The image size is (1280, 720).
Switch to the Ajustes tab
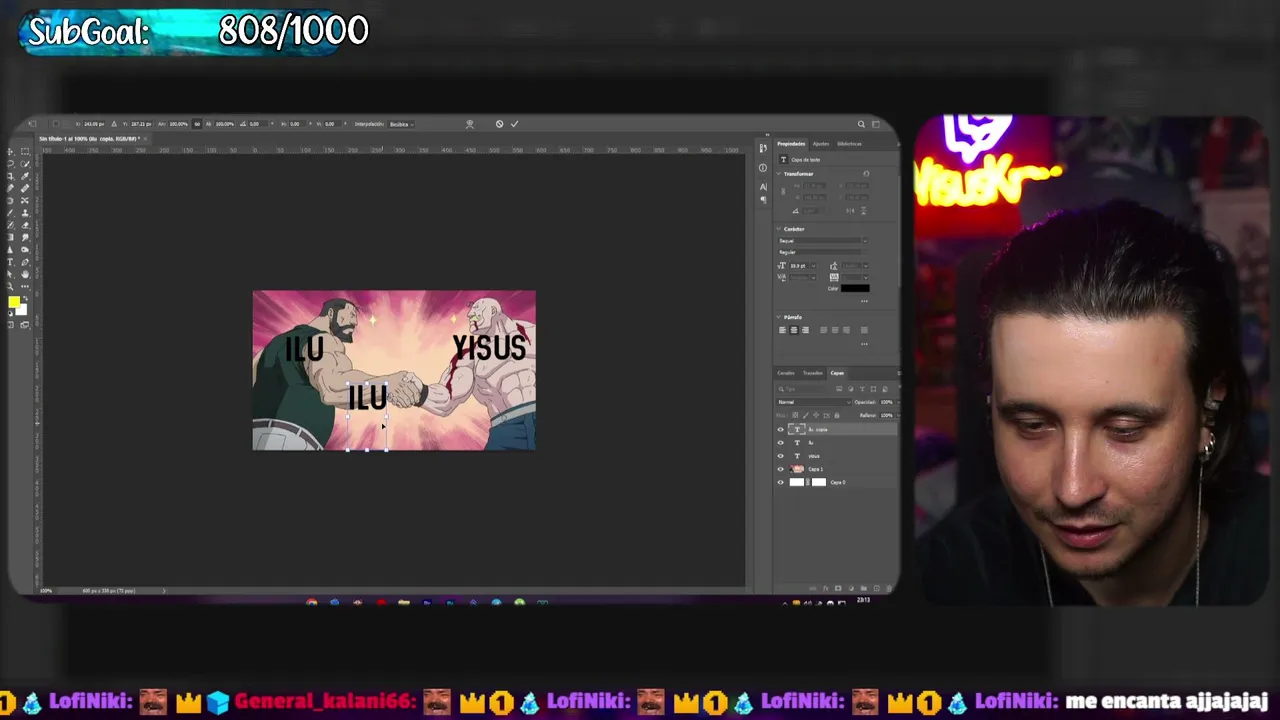[821, 144]
